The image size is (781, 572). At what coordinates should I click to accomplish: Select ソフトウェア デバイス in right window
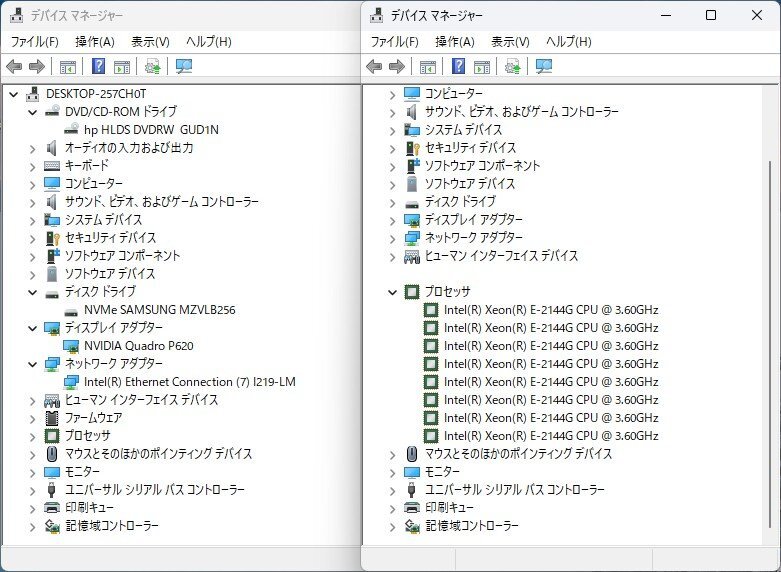(470, 184)
